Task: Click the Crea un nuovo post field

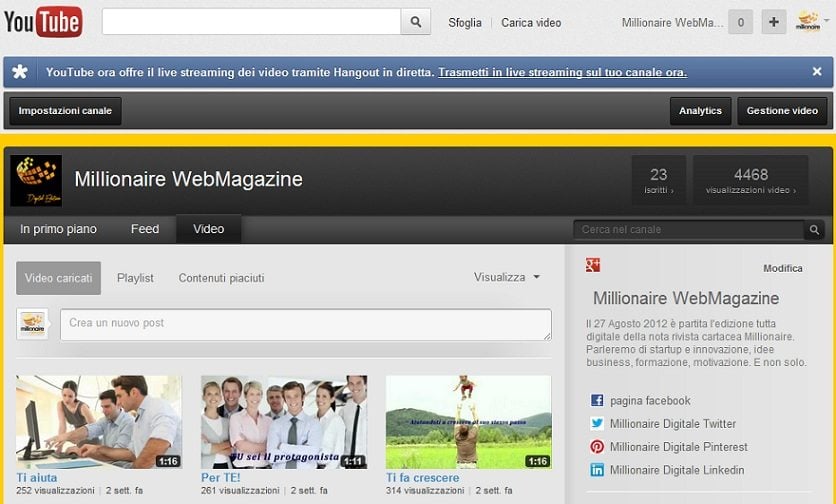Action: point(305,324)
